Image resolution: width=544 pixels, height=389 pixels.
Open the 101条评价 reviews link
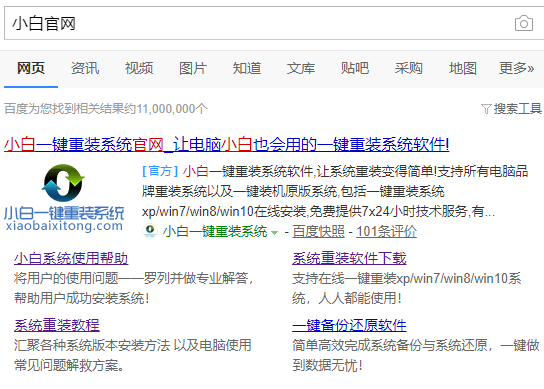(x=386, y=231)
